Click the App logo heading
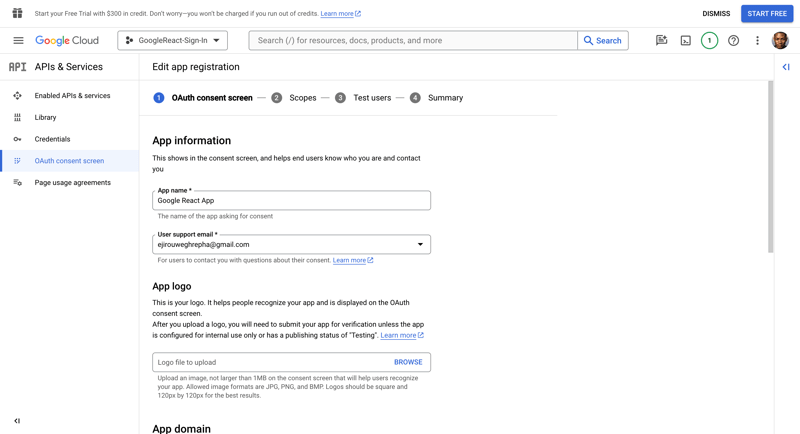800x434 pixels. tap(171, 286)
